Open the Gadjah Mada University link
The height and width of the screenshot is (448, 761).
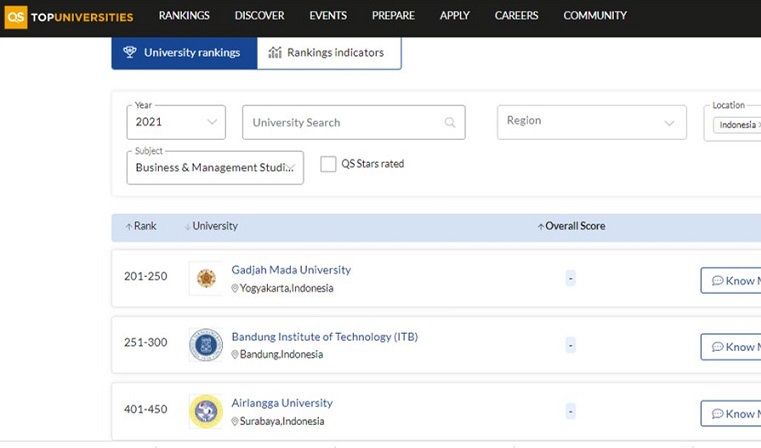[291, 270]
